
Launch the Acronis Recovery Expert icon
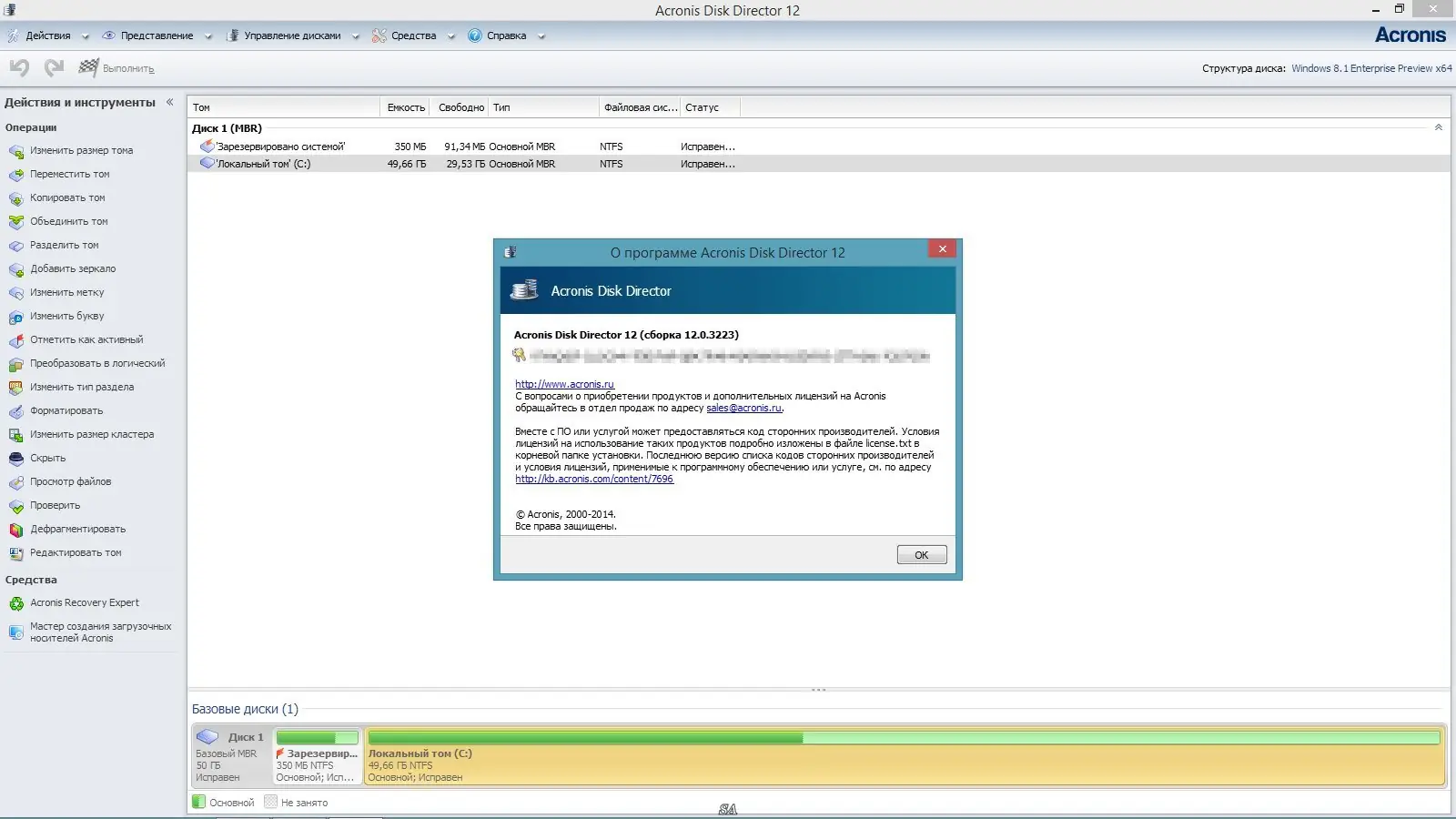pos(16,603)
